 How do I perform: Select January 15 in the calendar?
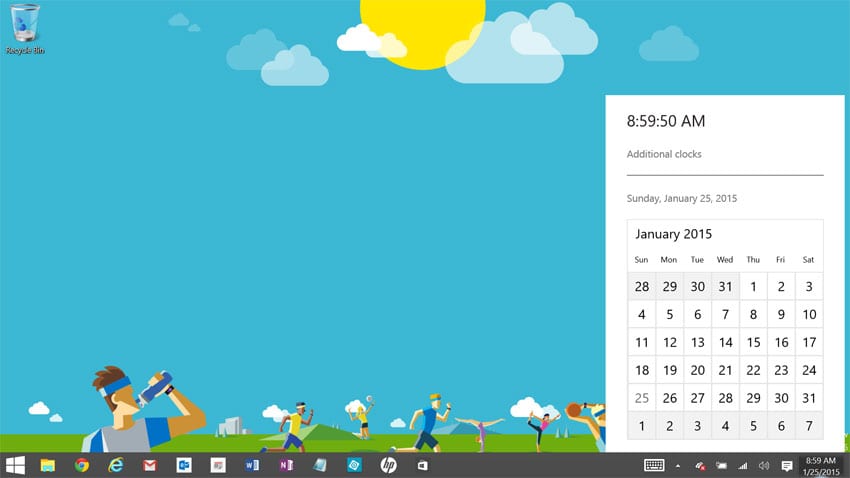pyautogui.click(x=753, y=342)
